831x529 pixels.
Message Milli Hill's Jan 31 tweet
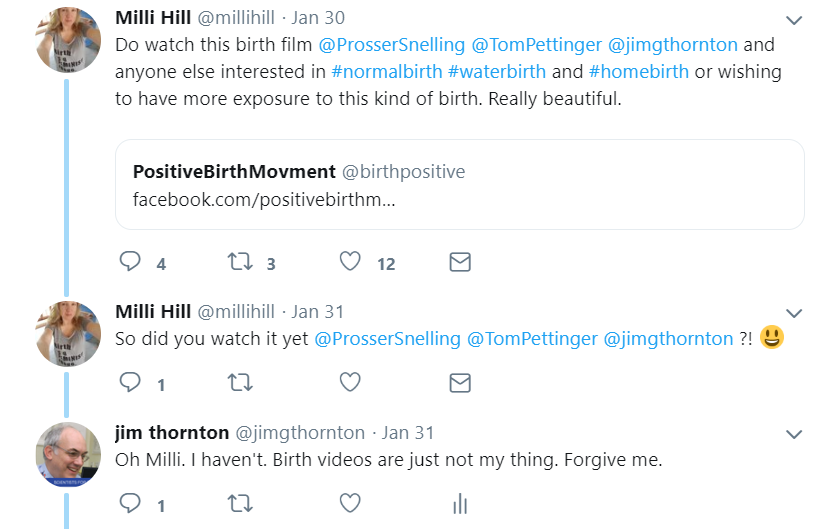459,382
